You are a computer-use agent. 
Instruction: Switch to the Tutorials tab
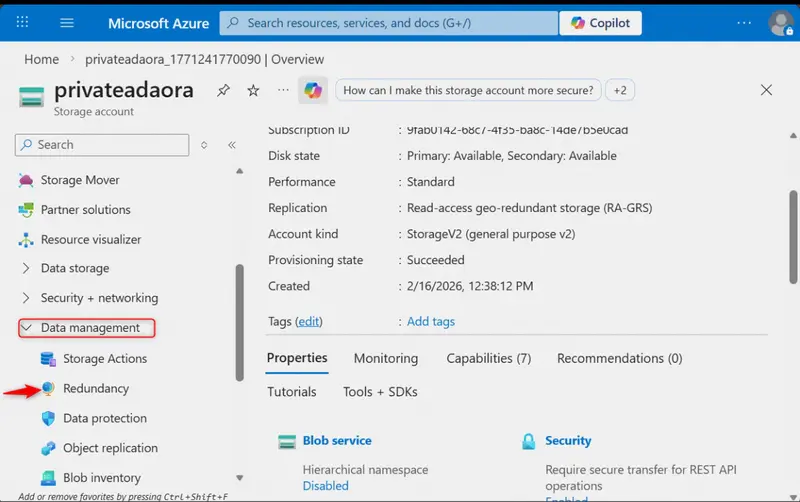[x=292, y=392]
